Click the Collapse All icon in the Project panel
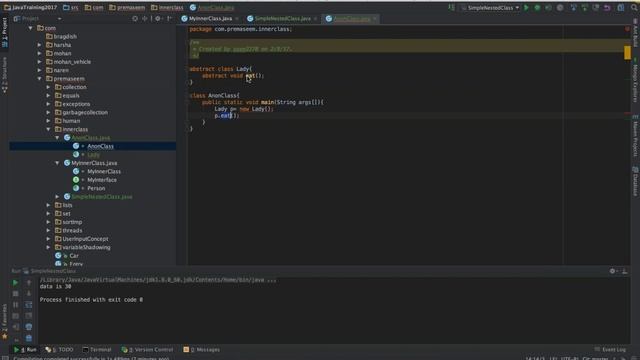640x360 pixels. point(144,18)
